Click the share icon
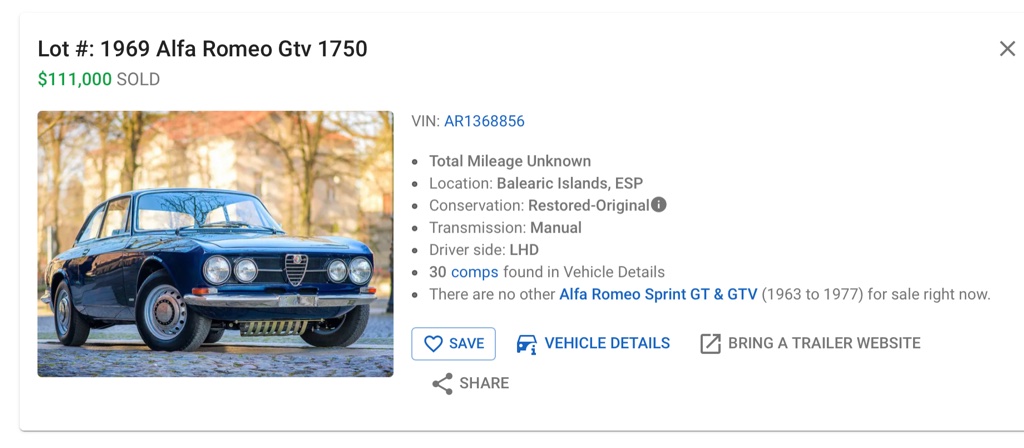This screenshot has height=448, width=1024. coord(442,384)
